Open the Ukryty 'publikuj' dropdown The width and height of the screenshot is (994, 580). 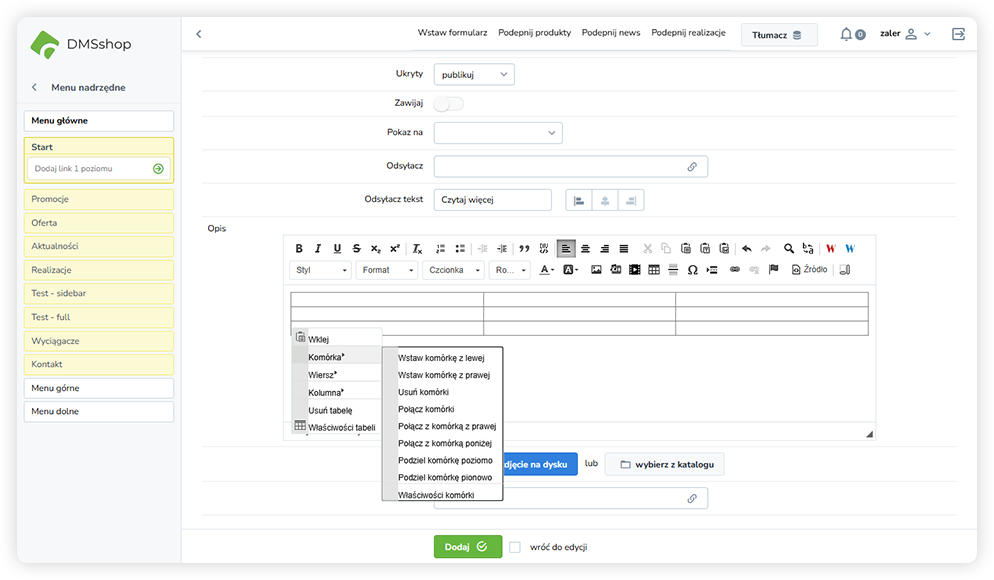coord(474,74)
